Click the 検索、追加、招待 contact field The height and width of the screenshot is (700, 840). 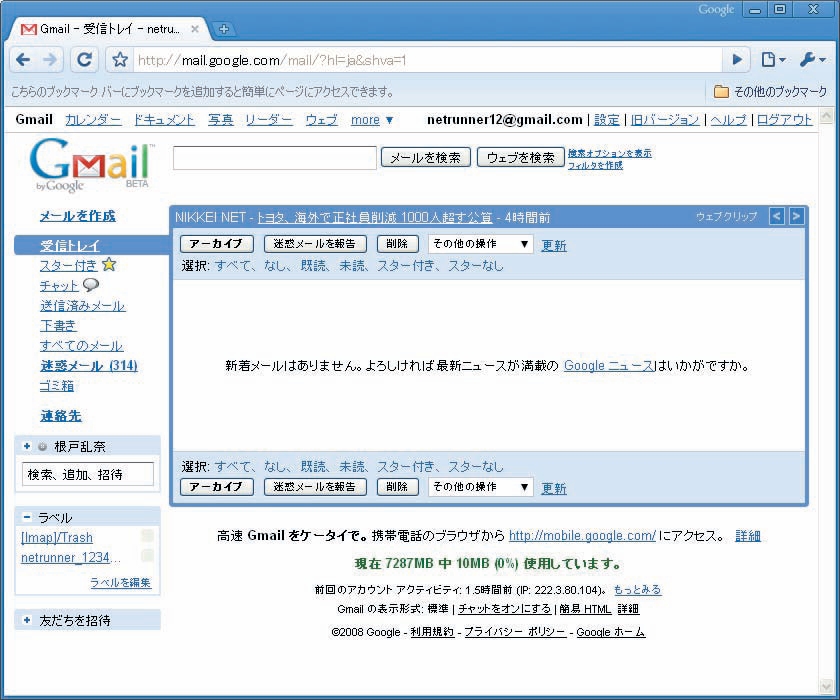88,475
